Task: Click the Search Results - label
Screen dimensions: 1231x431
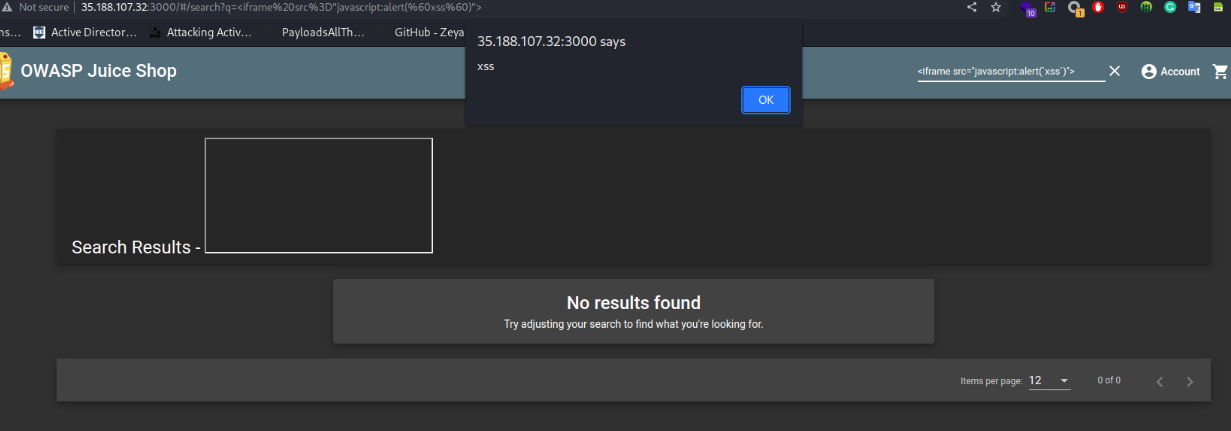Action: [x=136, y=247]
